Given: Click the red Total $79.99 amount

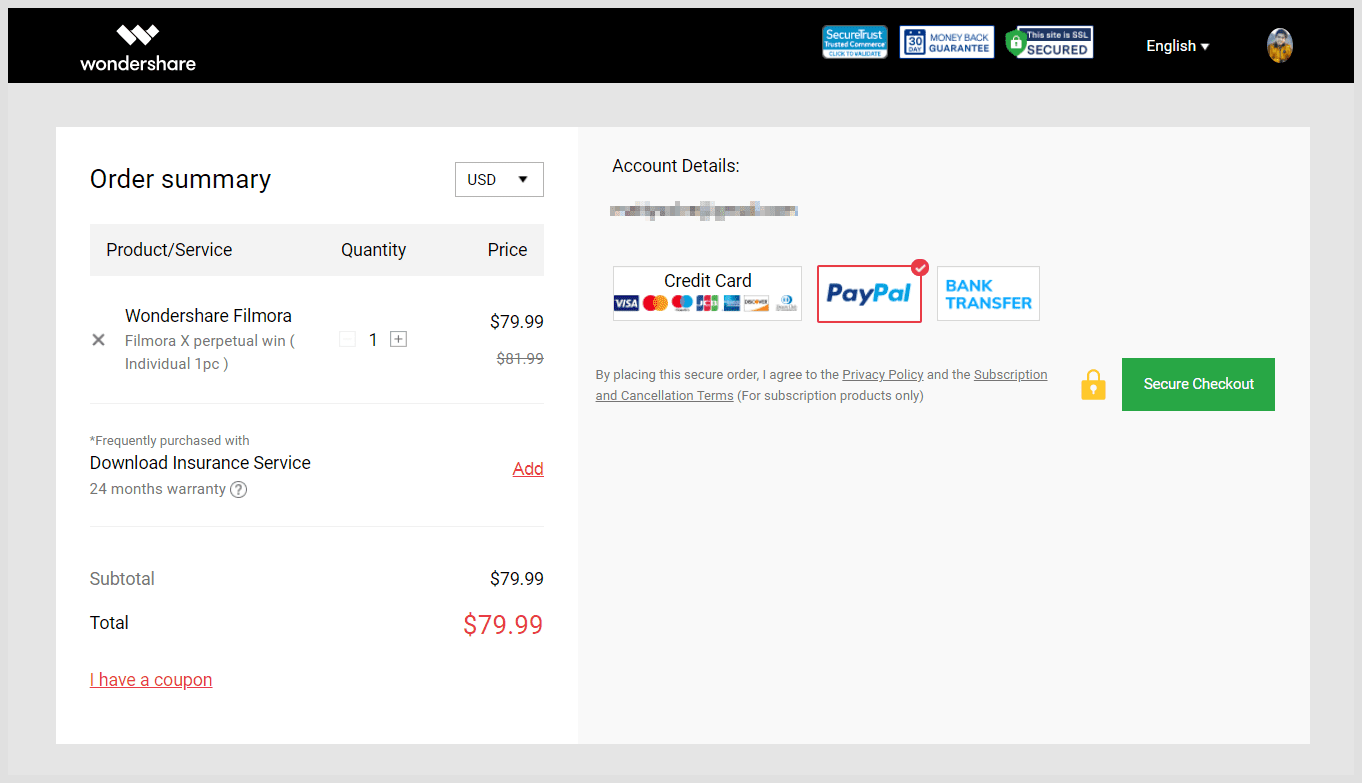Looking at the screenshot, I should point(503,625).
